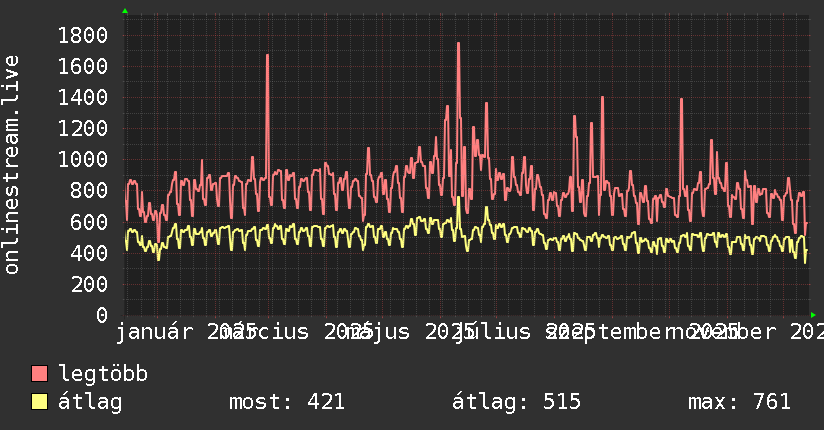Click the 0 y-axis label

[x=102, y=315]
